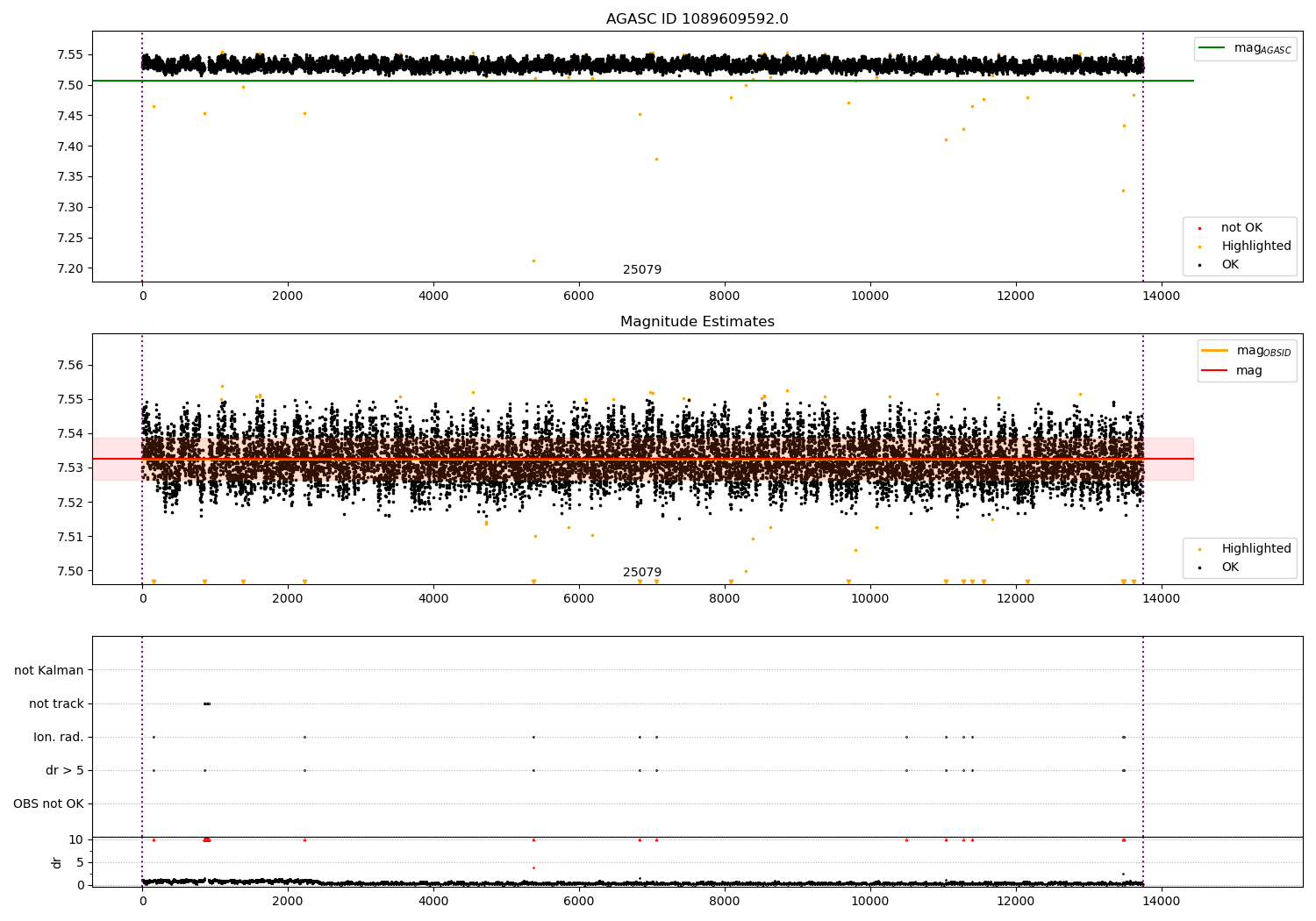1316x921 pixels.
Task: Select the mag AGASC legend entry
Action: (1246, 48)
